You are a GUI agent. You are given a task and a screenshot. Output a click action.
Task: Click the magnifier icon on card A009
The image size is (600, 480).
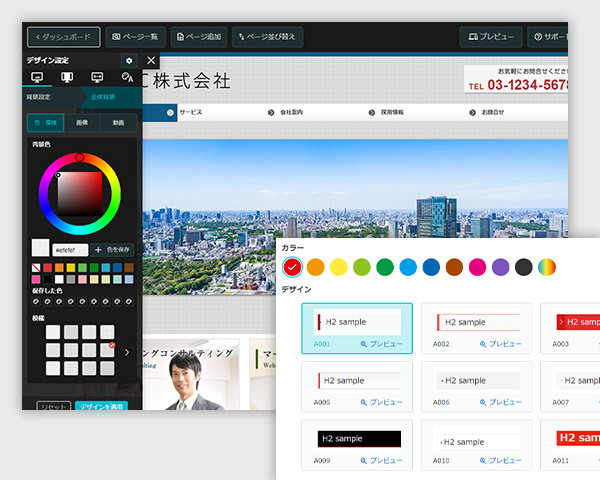coord(364,461)
